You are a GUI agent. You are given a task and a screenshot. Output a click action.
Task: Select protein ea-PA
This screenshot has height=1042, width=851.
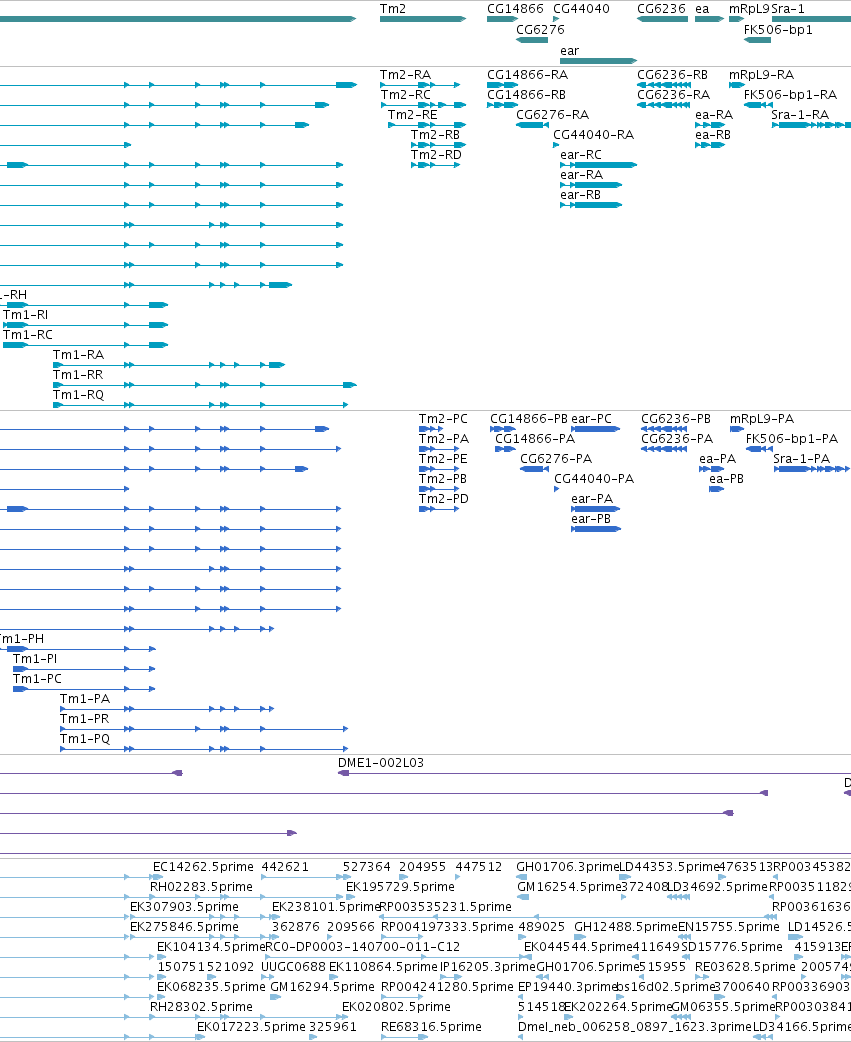point(717,459)
